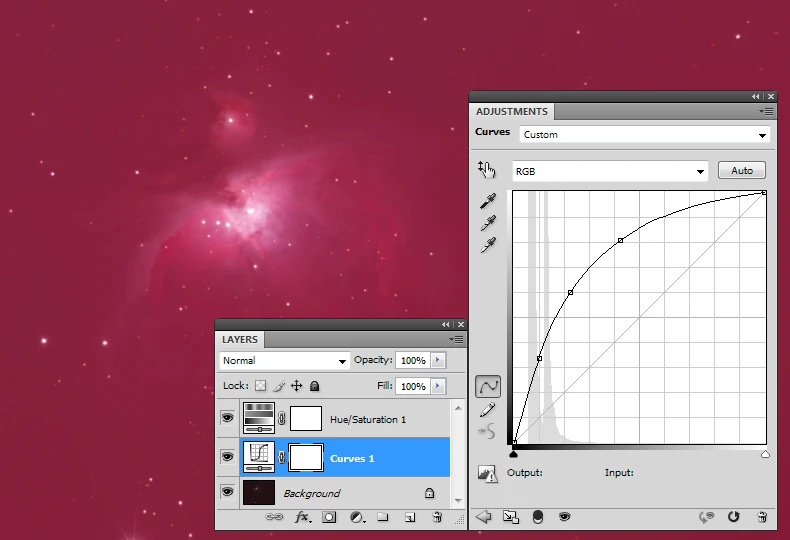The width and height of the screenshot is (790, 540).
Task: Open the Normal blend mode dropdown
Action: [x=284, y=361]
